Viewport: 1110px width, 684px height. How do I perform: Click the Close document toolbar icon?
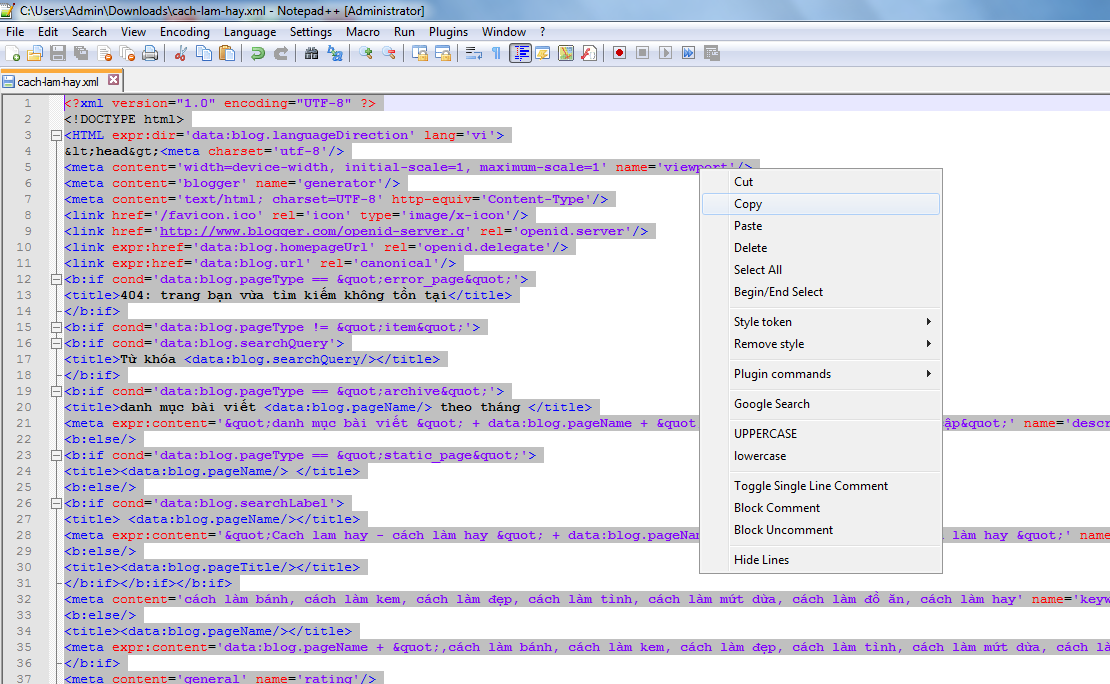point(105,53)
